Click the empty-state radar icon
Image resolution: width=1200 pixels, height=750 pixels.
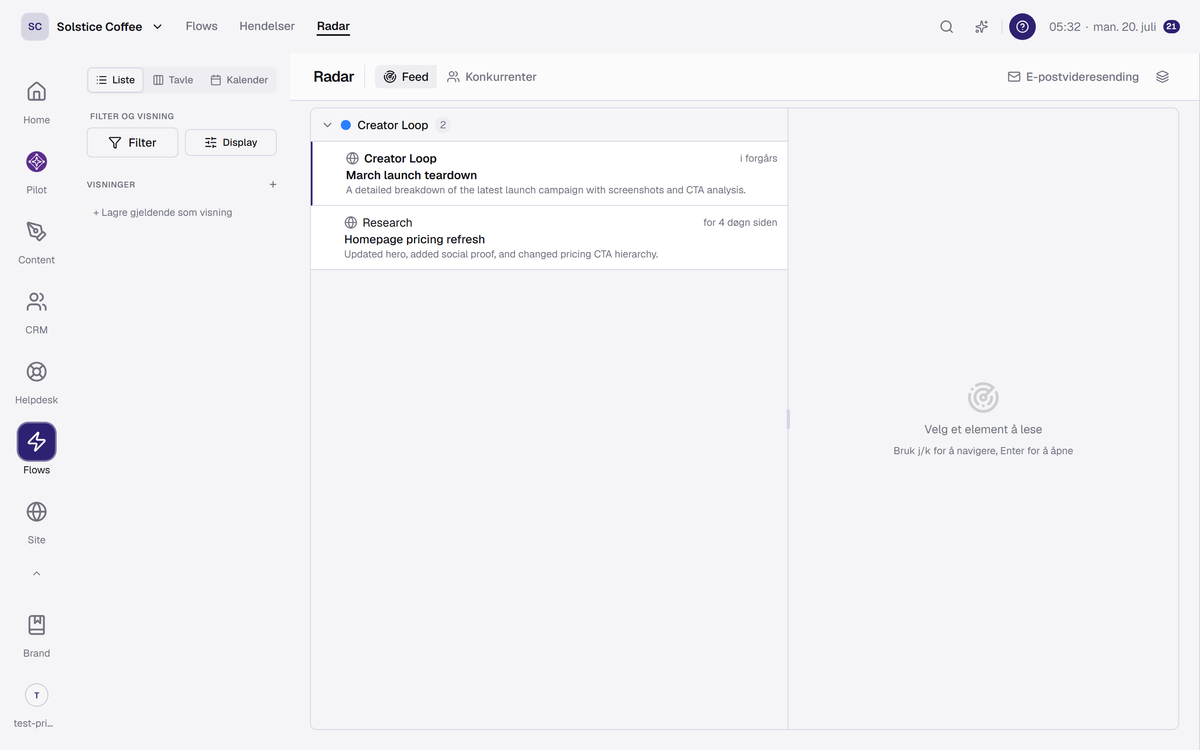pyautogui.click(x=983, y=397)
